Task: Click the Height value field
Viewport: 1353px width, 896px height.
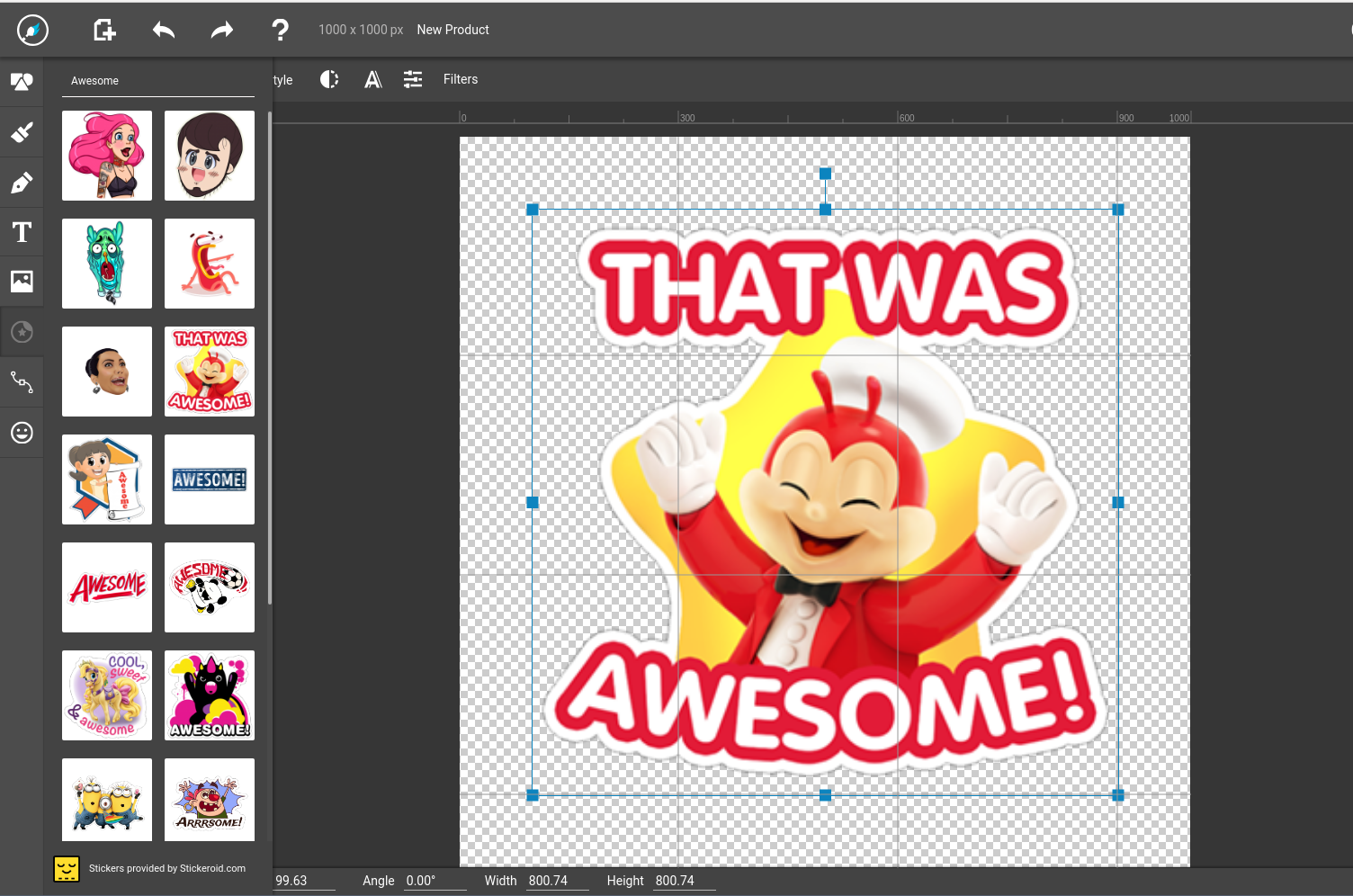Action: (685, 881)
